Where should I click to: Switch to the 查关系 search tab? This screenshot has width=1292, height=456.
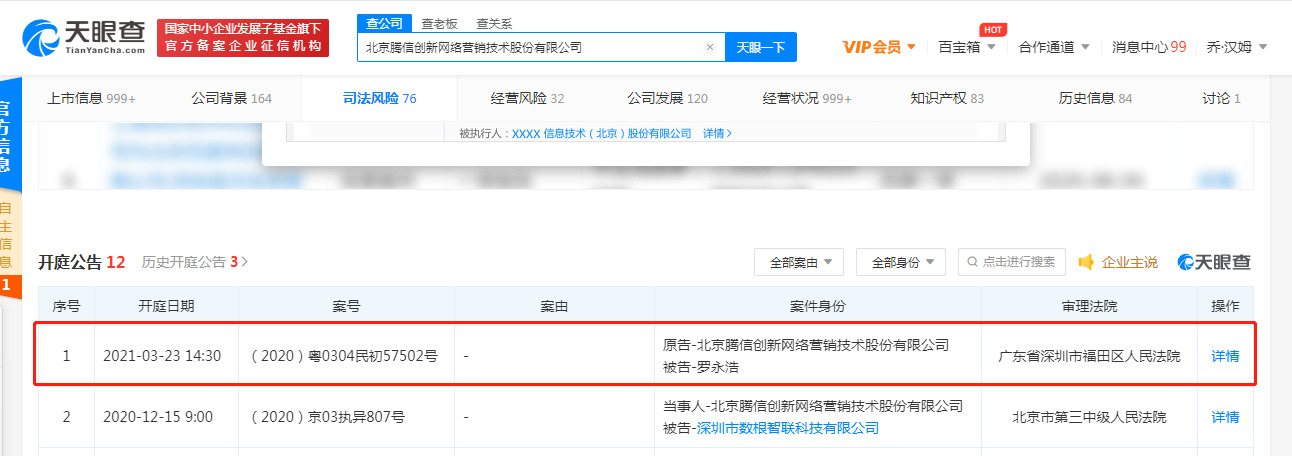[x=493, y=23]
